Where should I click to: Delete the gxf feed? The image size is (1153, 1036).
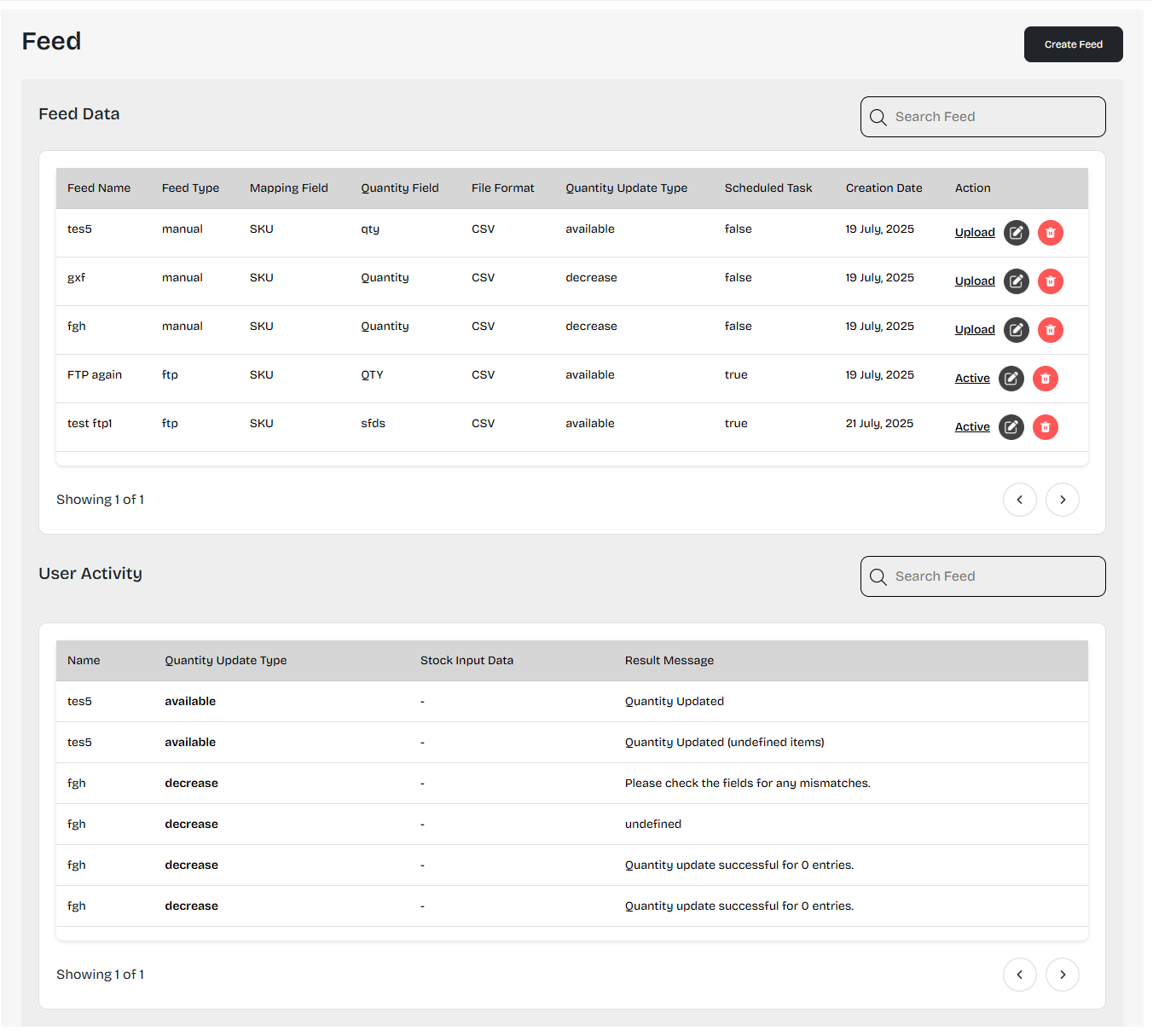coord(1050,281)
